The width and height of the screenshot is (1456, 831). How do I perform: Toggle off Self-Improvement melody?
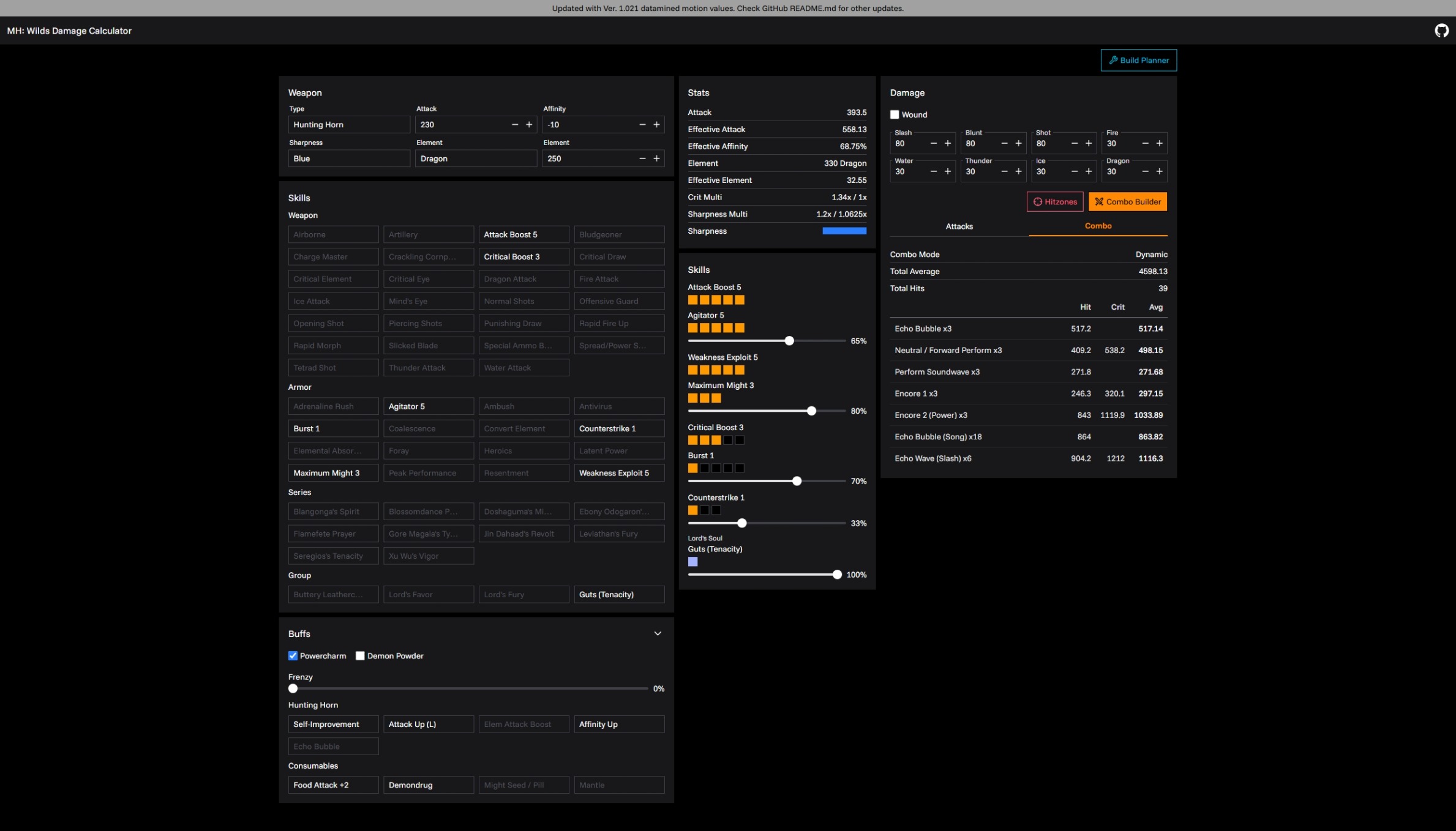pos(333,724)
